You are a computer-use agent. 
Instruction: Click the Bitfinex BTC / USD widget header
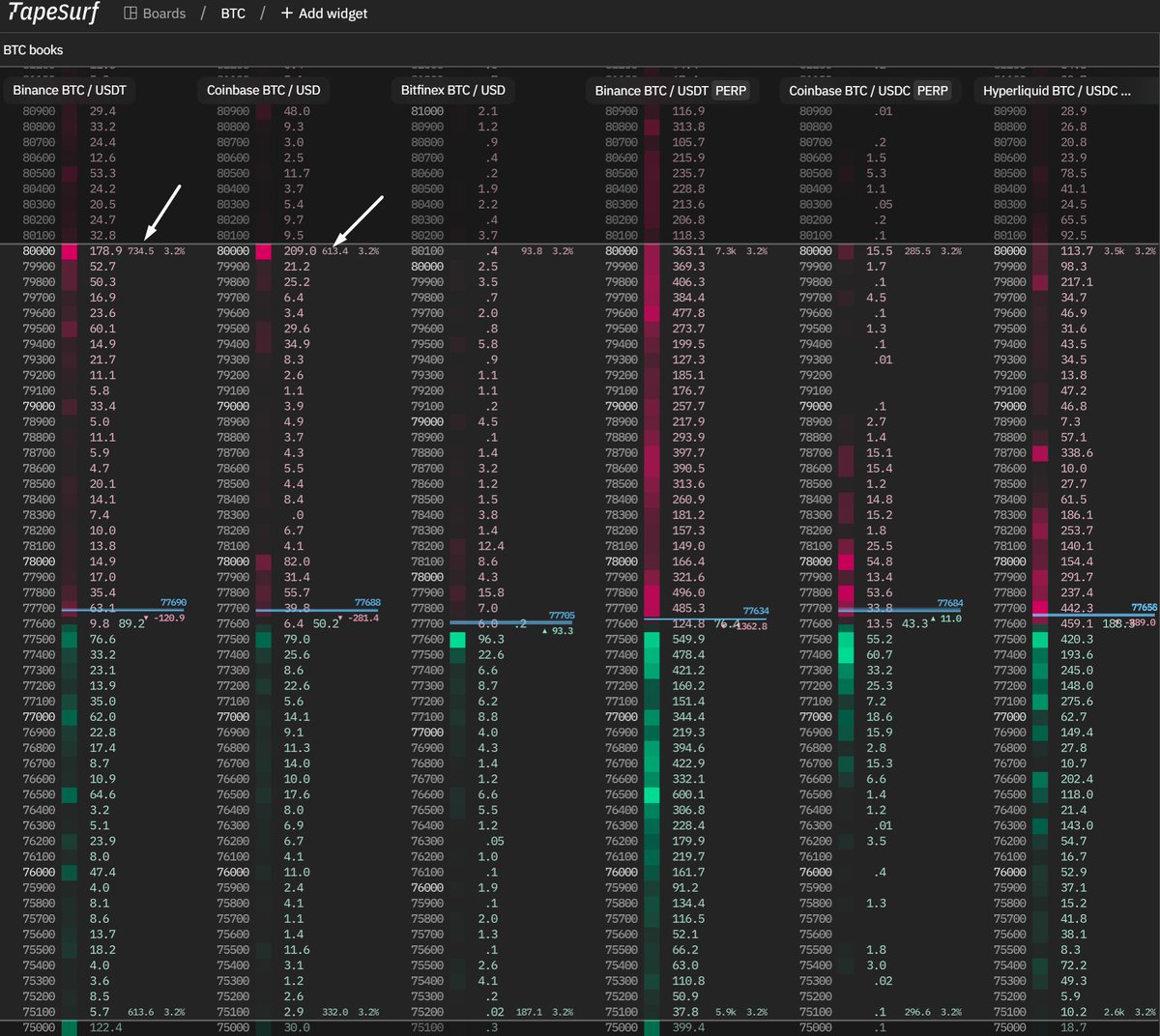pyautogui.click(x=451, y=90)
